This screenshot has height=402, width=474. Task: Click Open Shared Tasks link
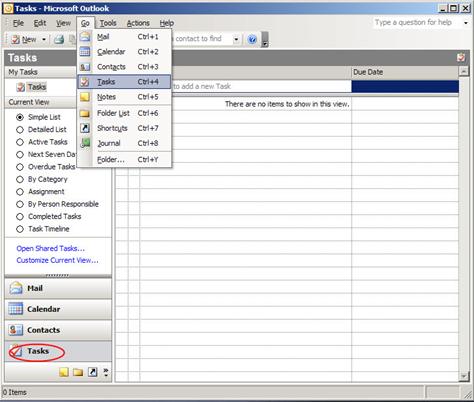pos(50,248)
